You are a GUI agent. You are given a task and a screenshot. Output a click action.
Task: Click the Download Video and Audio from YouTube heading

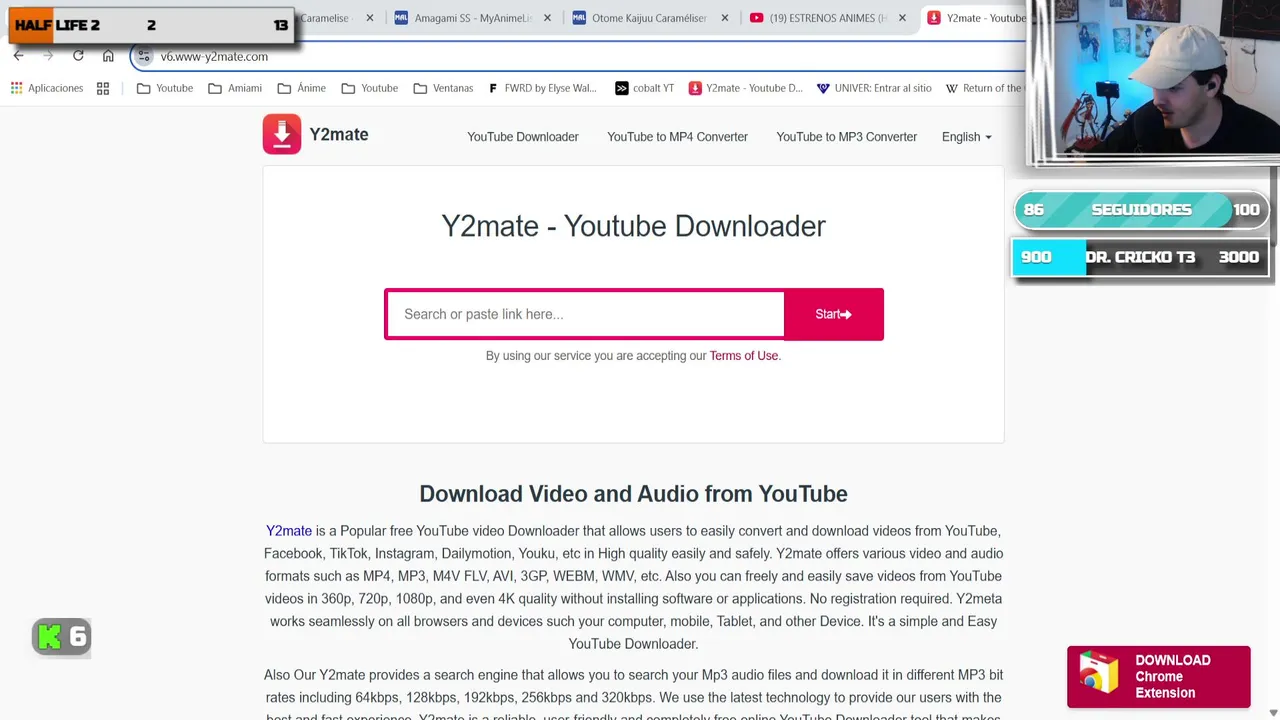(633, 494)
